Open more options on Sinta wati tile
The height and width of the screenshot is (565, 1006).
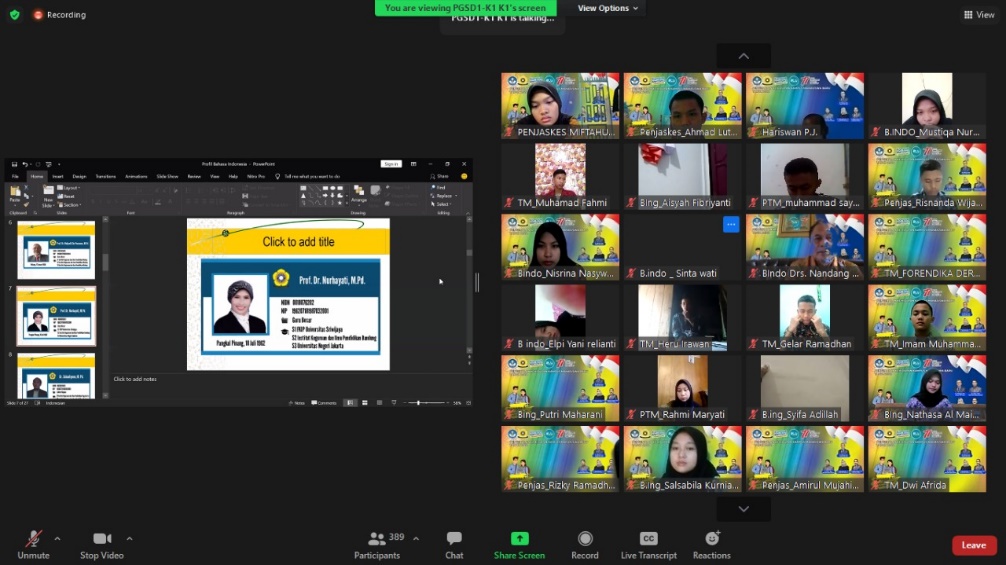point(731,224)
